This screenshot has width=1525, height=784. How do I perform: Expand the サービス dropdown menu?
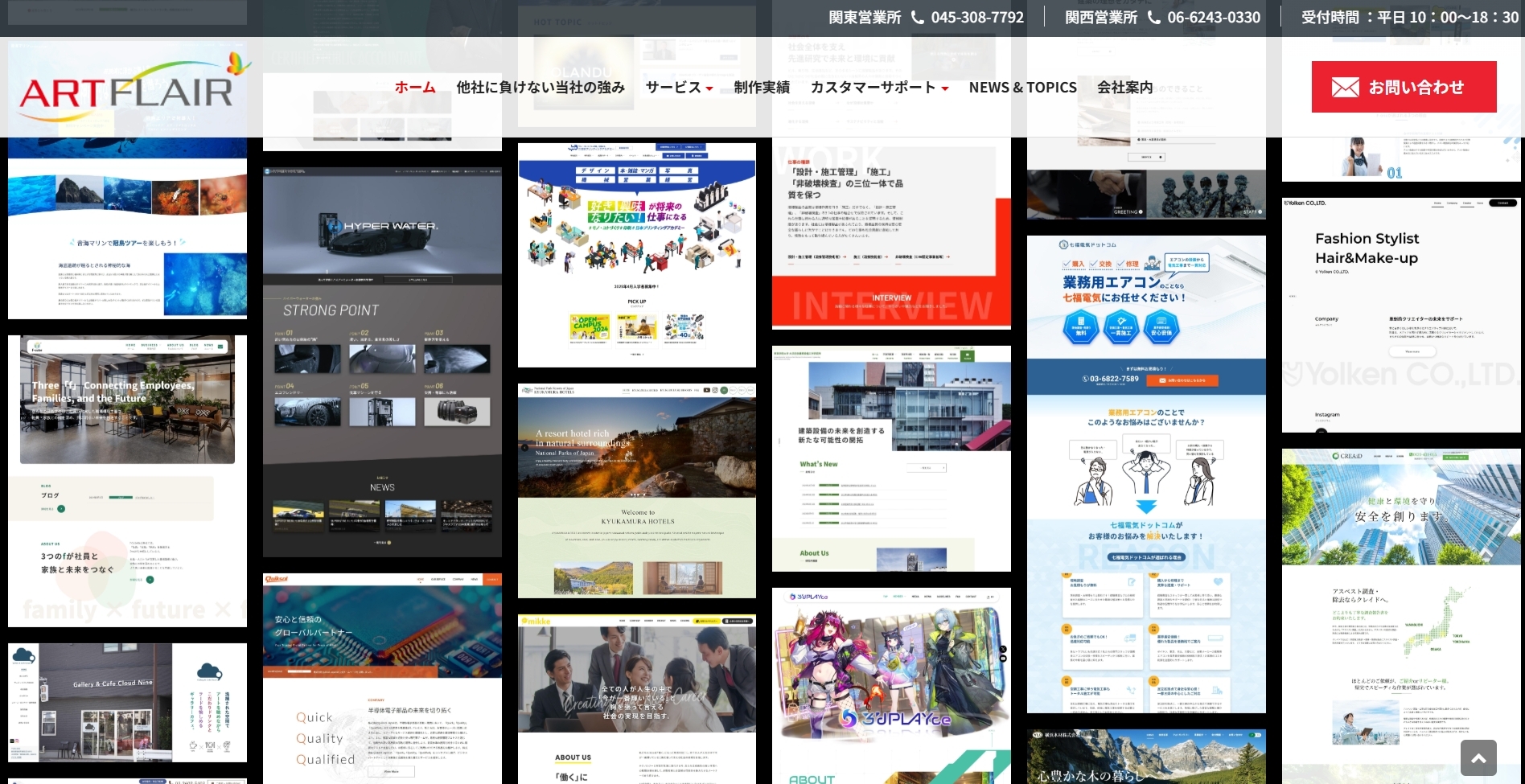pos(679,87)
